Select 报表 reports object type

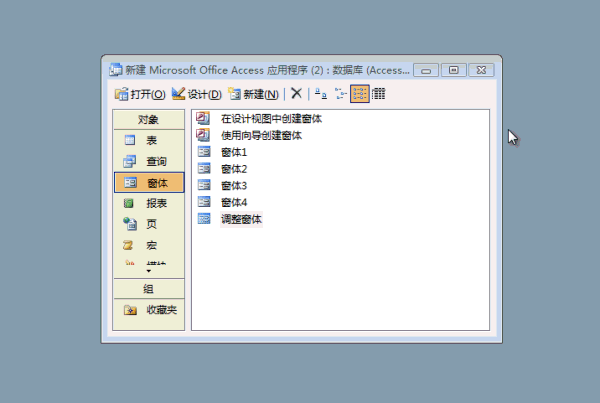(x=149, y=203)
